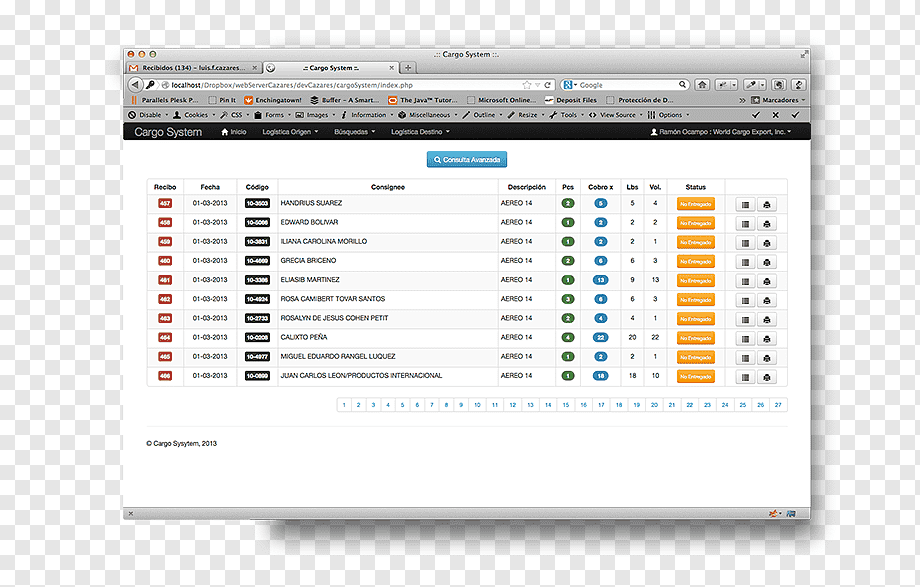
Task: Open a new browser tab with plus
Action: [408, 68]
